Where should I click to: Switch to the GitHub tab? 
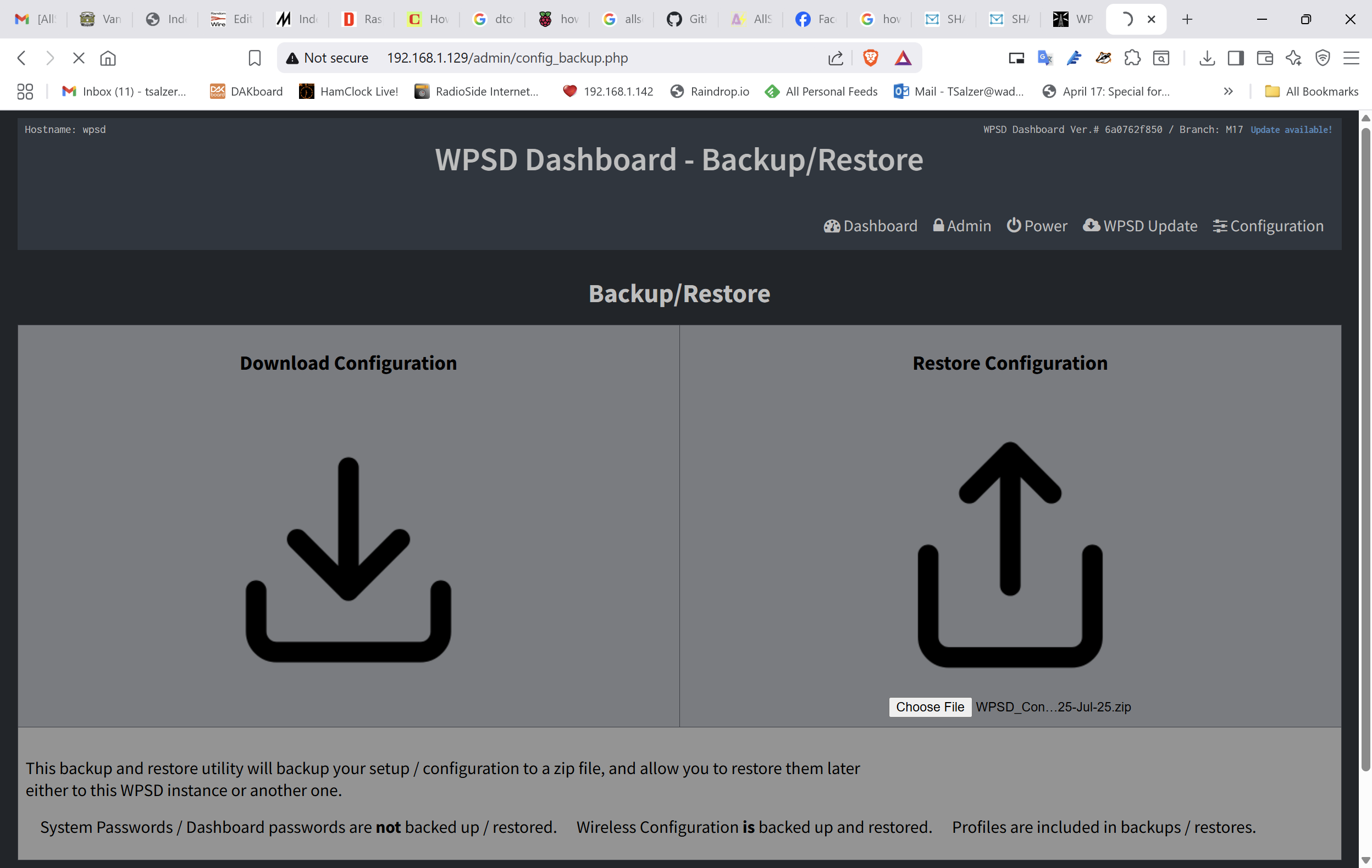click(686, 19)
